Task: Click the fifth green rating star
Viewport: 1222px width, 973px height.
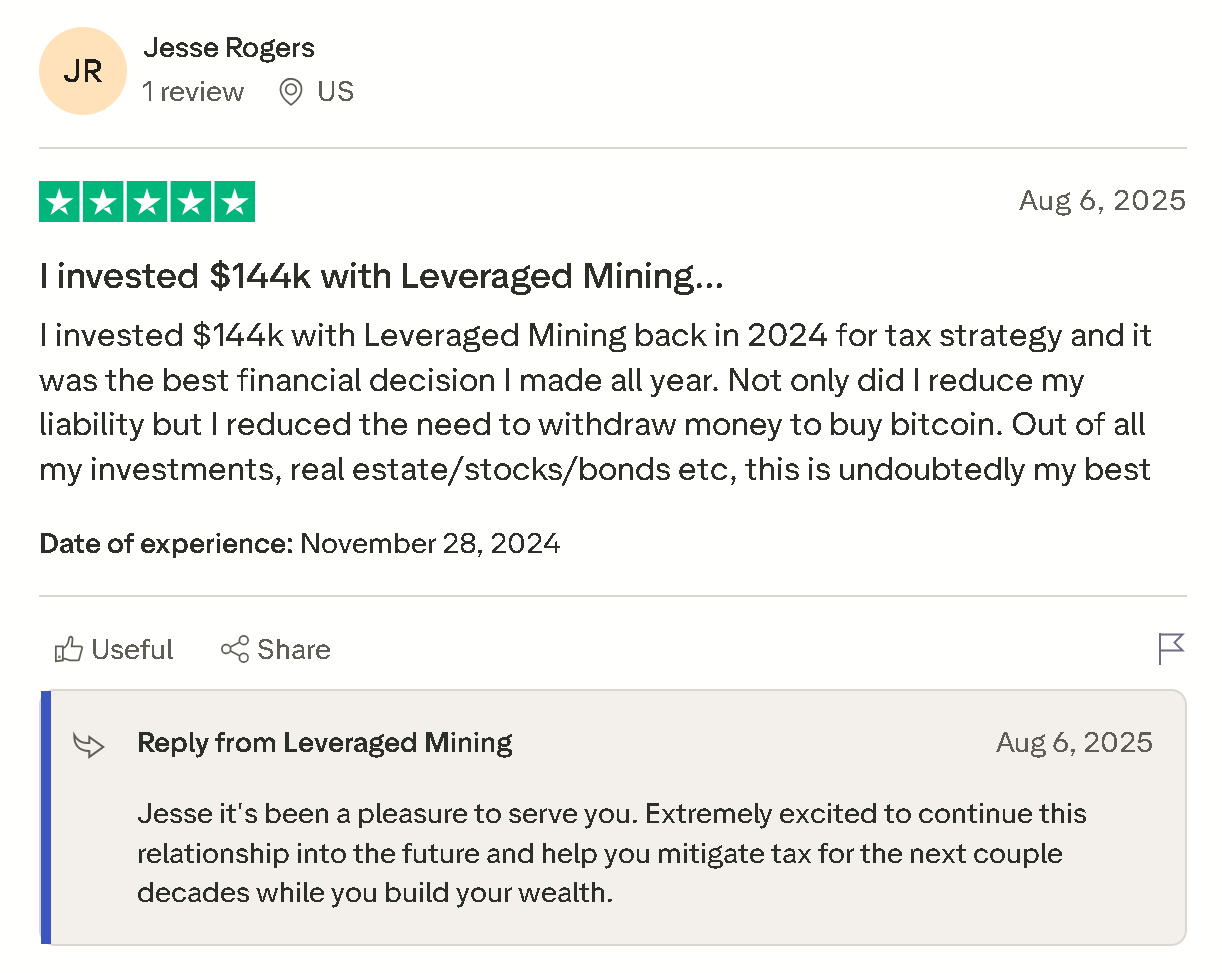Action: (234, 202)
